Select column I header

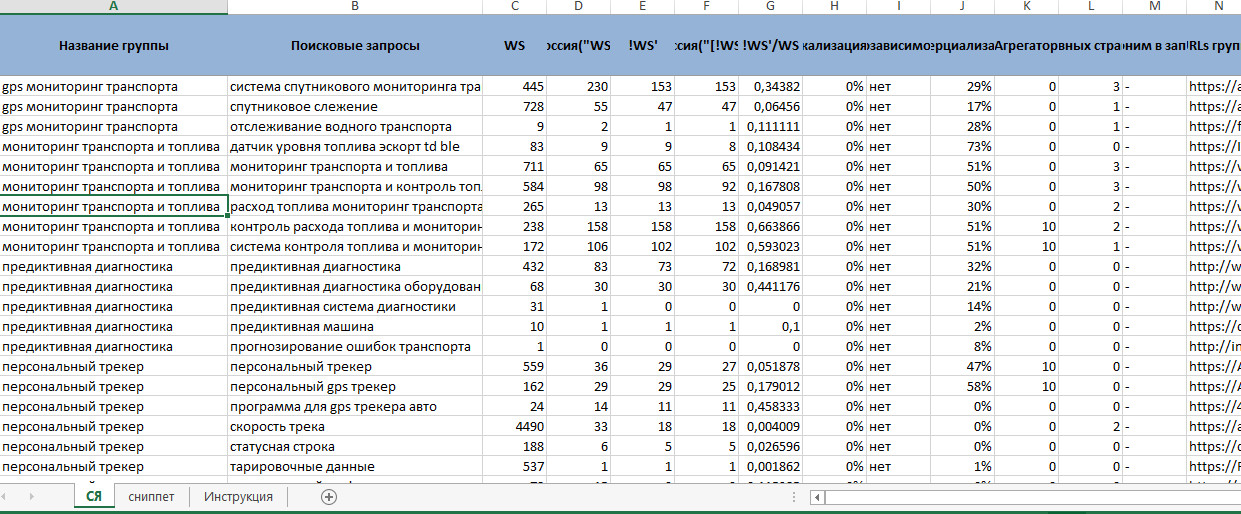[x=899, y=7]
